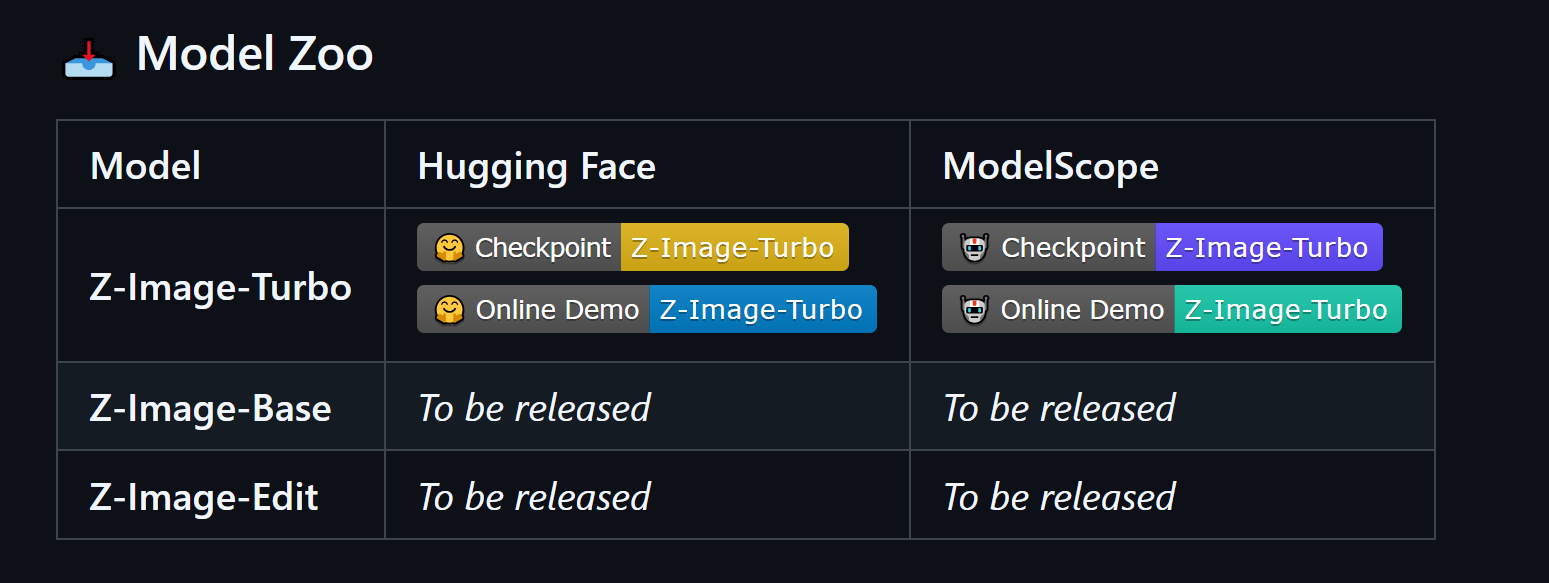The image size is (1549, 583).
Task: Click ModelScope robot icon on Online Demo badge
Action: pos(974,310)
